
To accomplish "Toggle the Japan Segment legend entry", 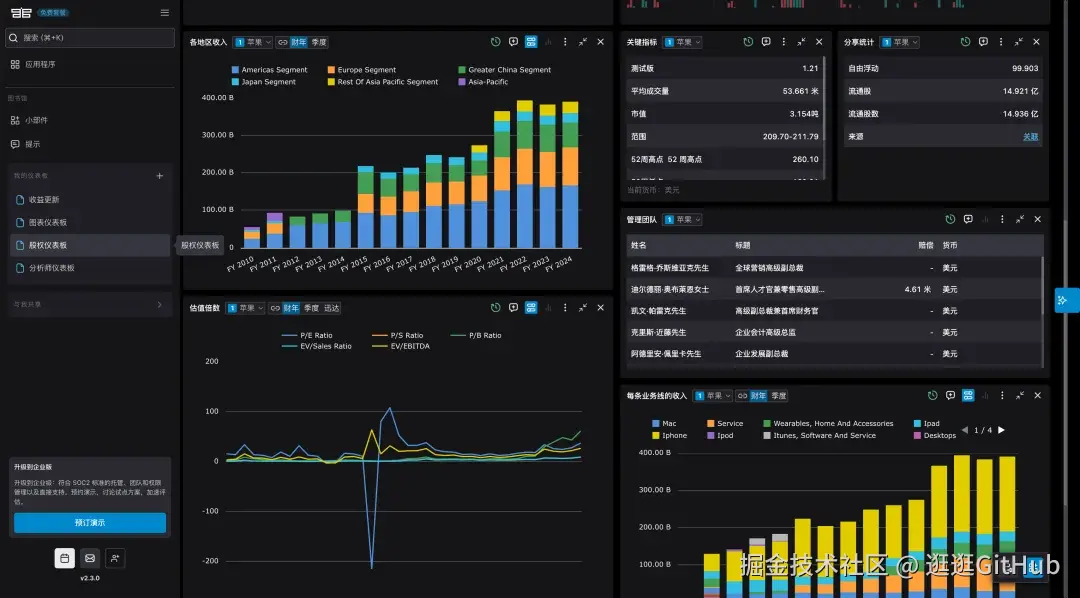I will 264,82.
